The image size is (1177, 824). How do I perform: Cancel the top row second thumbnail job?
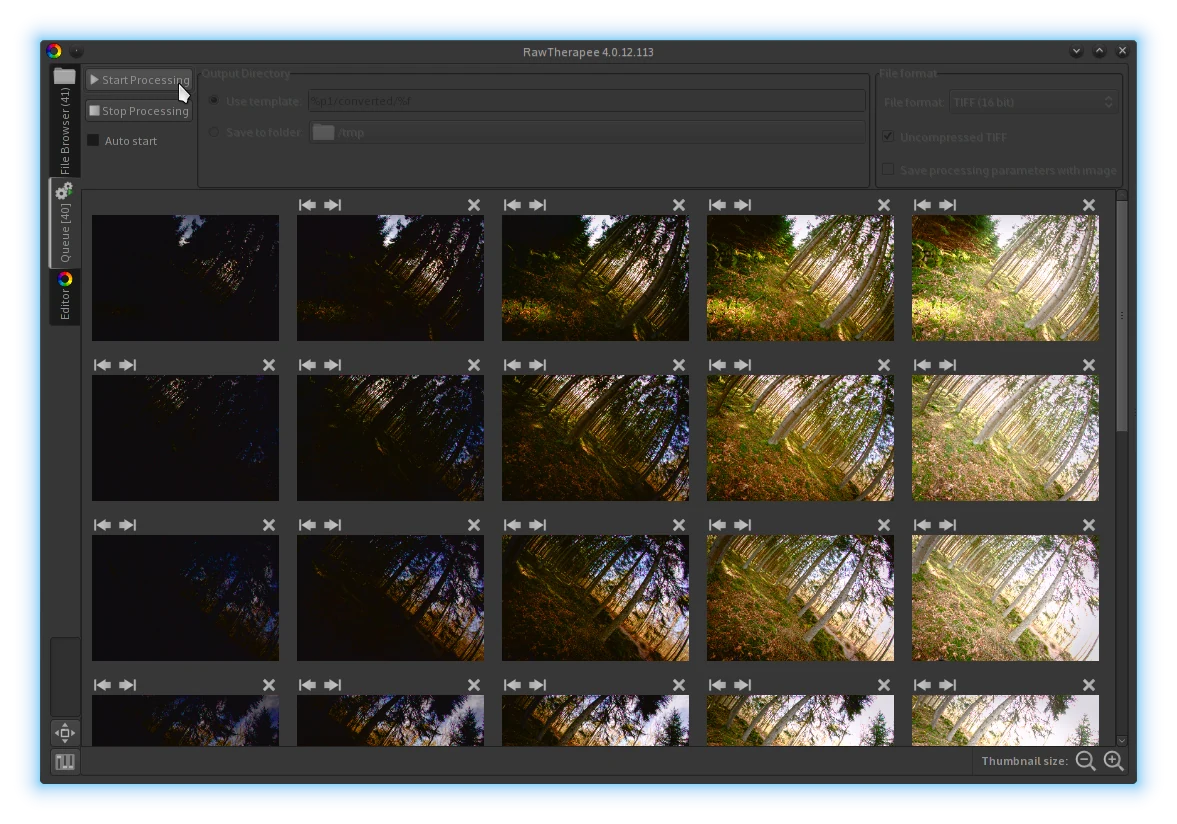click(474, 205)
